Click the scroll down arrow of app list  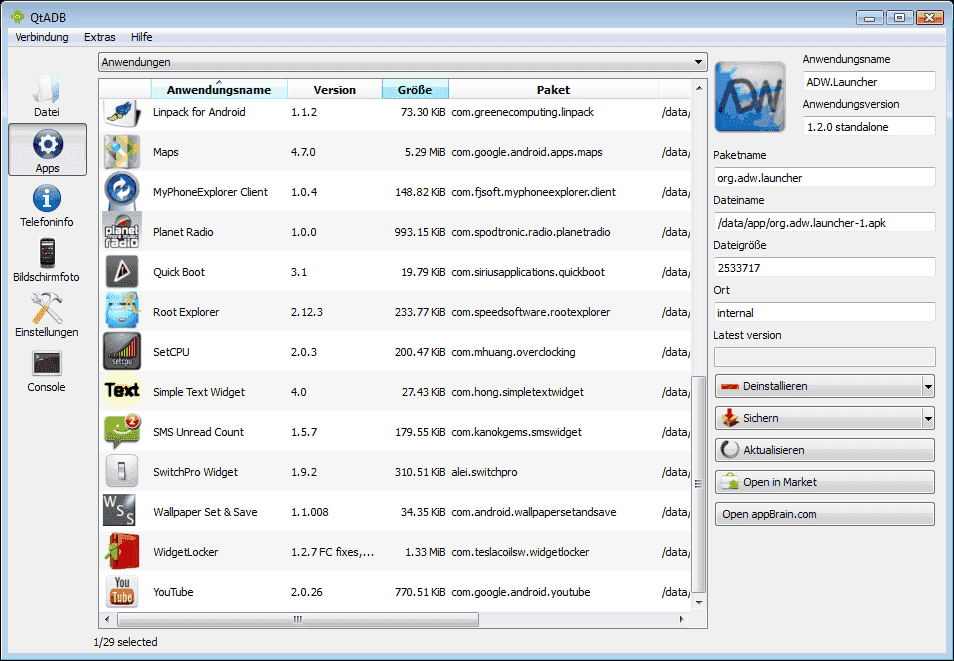pos(698,603)
